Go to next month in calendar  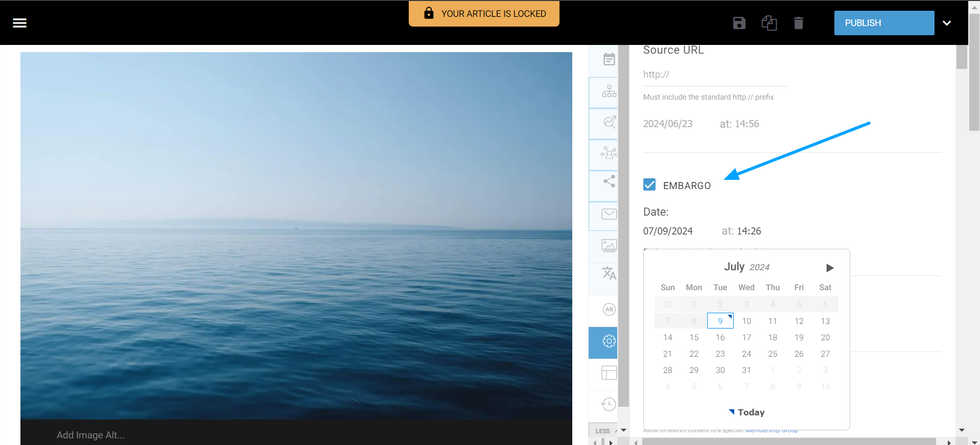(x=829, y=268)
